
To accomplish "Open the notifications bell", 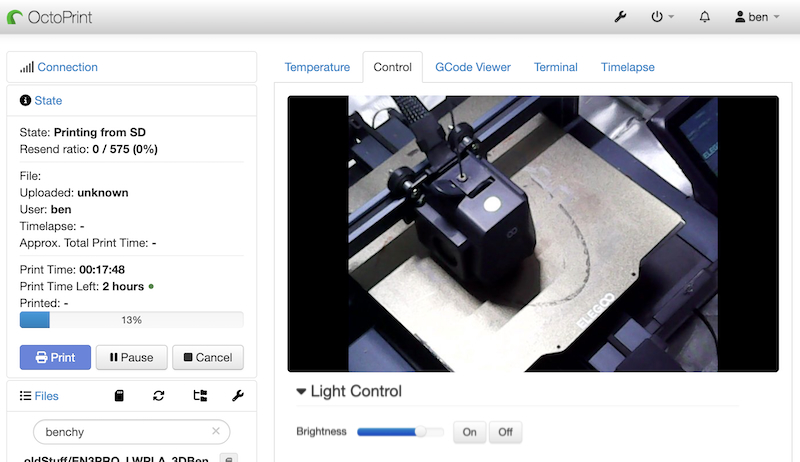I will pyautogui.click(x=704, y=17).
